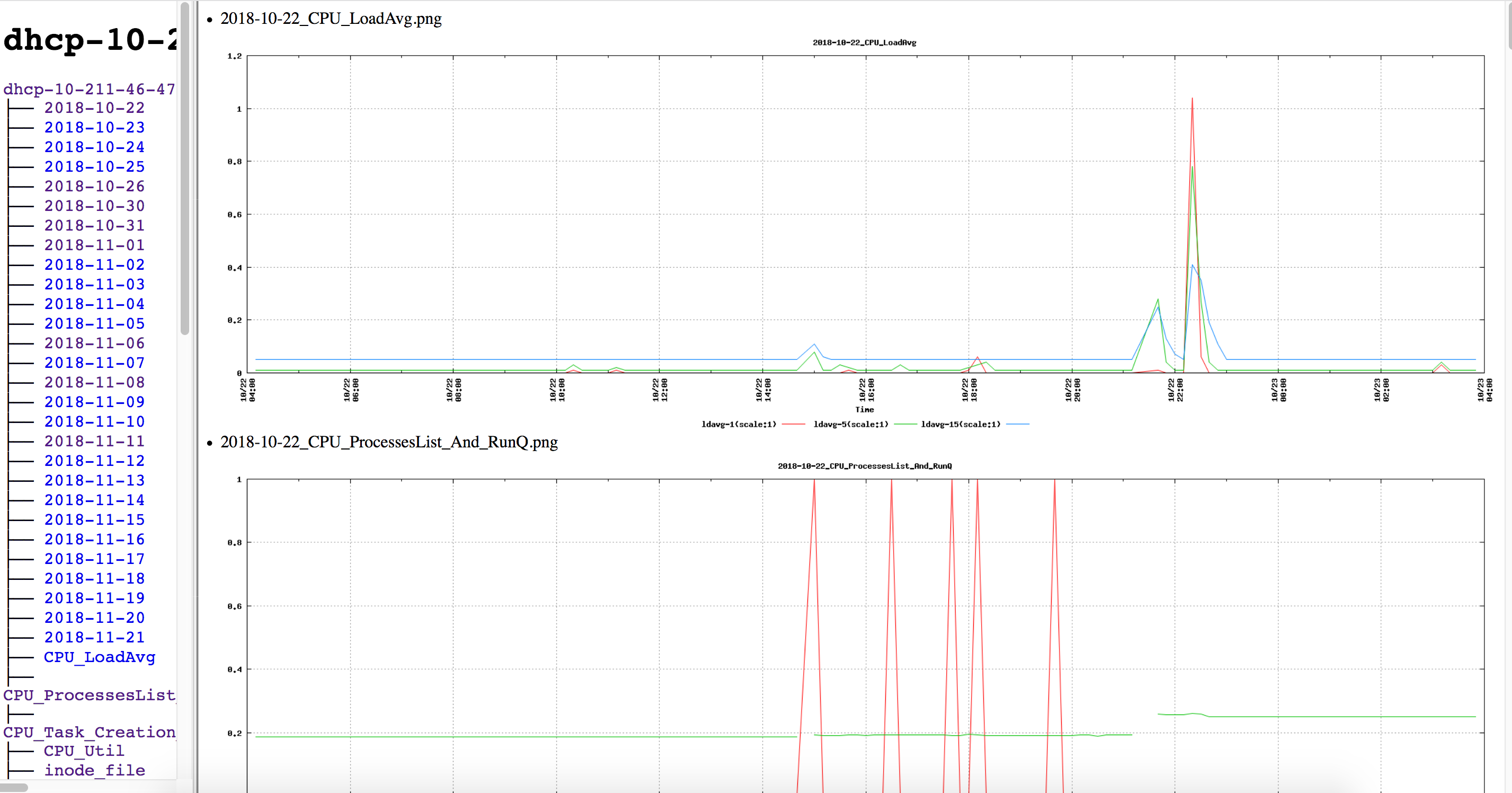This screenshot has width=1512, height=793.
Task: Open the 2018-10-31 tree entry
Action: (94, 226)
